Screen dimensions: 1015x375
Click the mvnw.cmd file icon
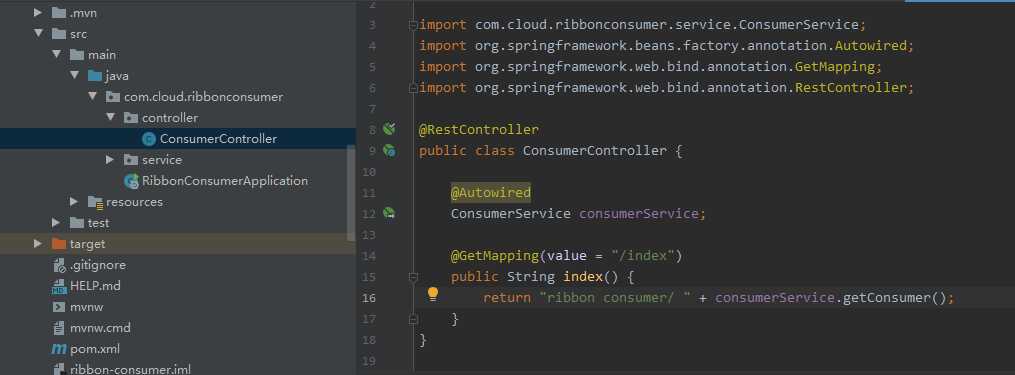[60, 328]
